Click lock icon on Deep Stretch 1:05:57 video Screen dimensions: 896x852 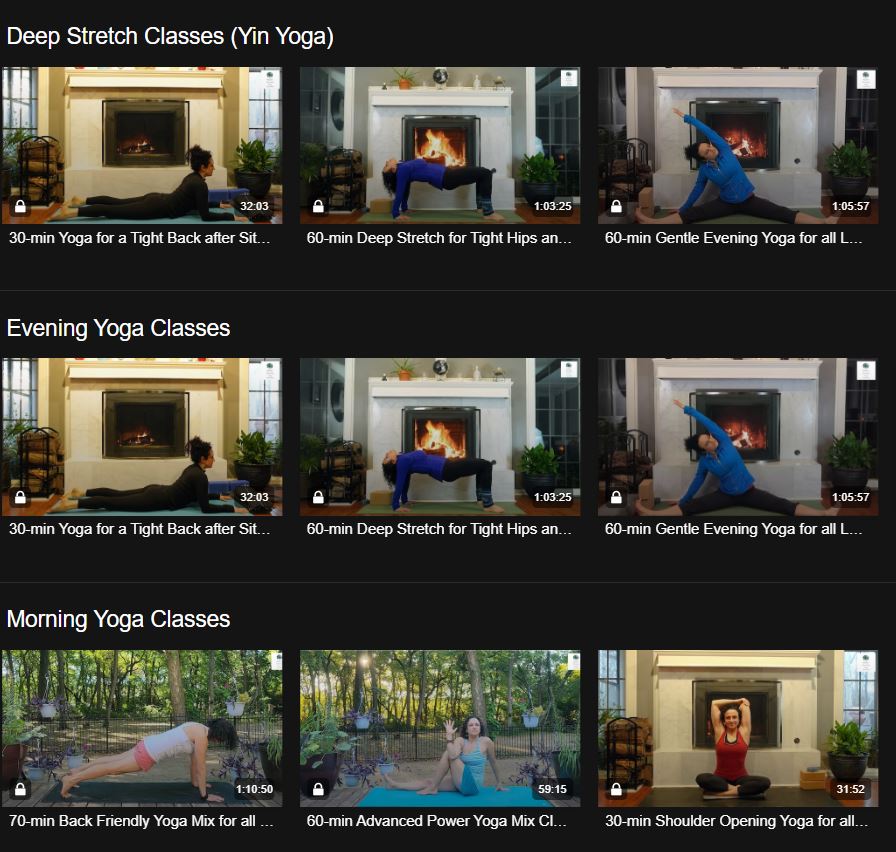click(x=616, y=206)
